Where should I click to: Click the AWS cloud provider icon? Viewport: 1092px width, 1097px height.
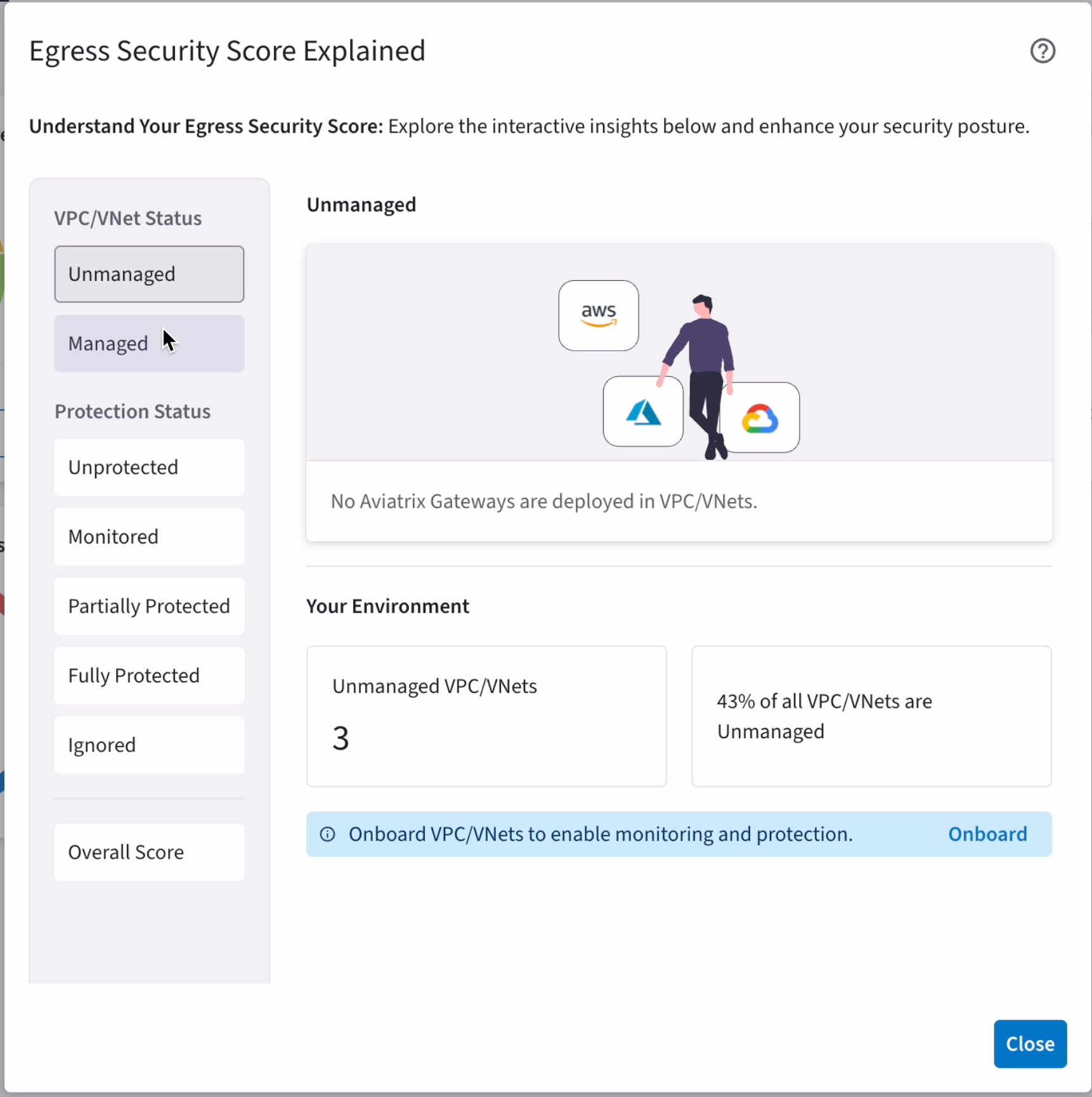598,315
